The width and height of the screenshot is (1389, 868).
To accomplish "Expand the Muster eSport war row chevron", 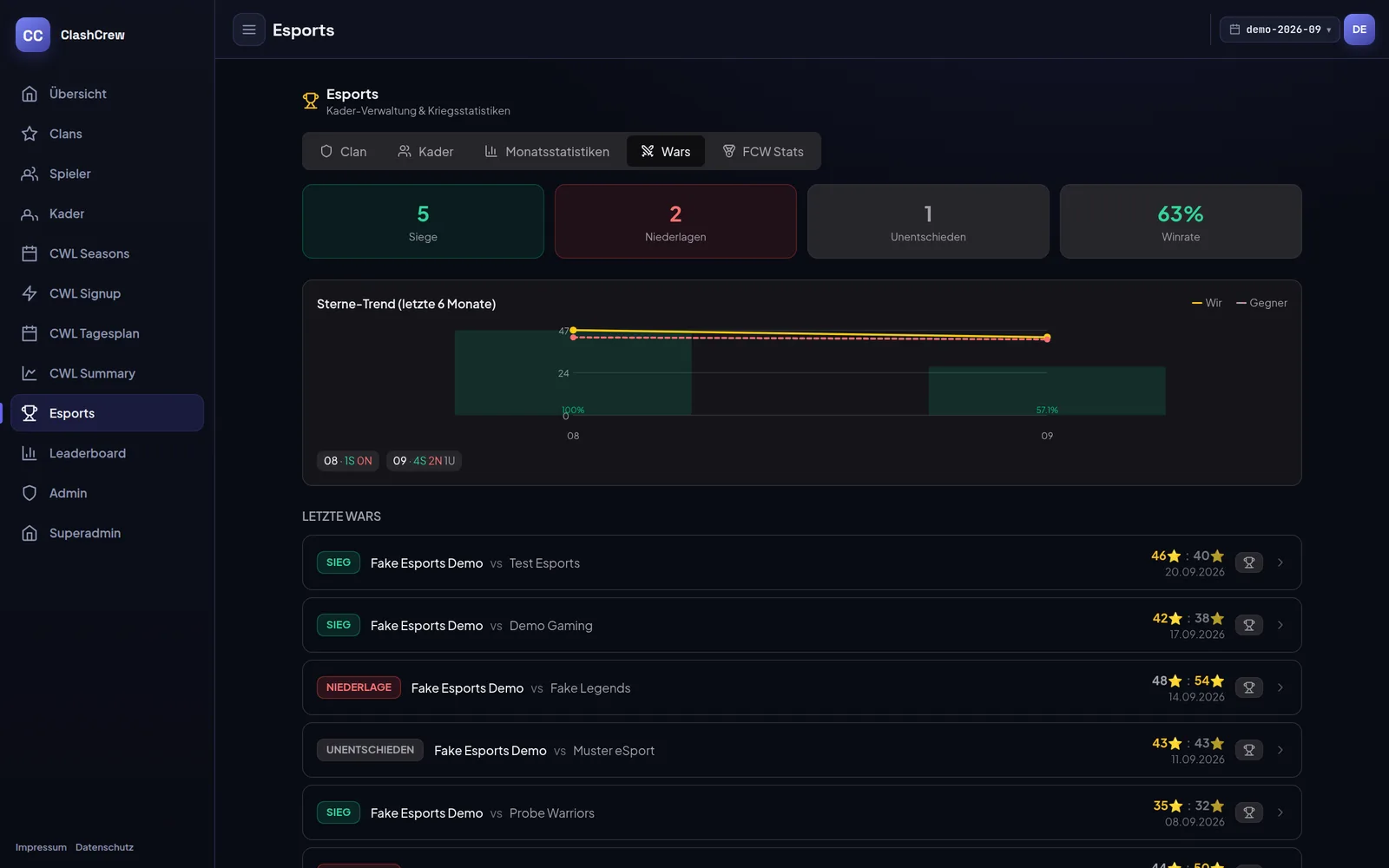I will [1280, 750].
